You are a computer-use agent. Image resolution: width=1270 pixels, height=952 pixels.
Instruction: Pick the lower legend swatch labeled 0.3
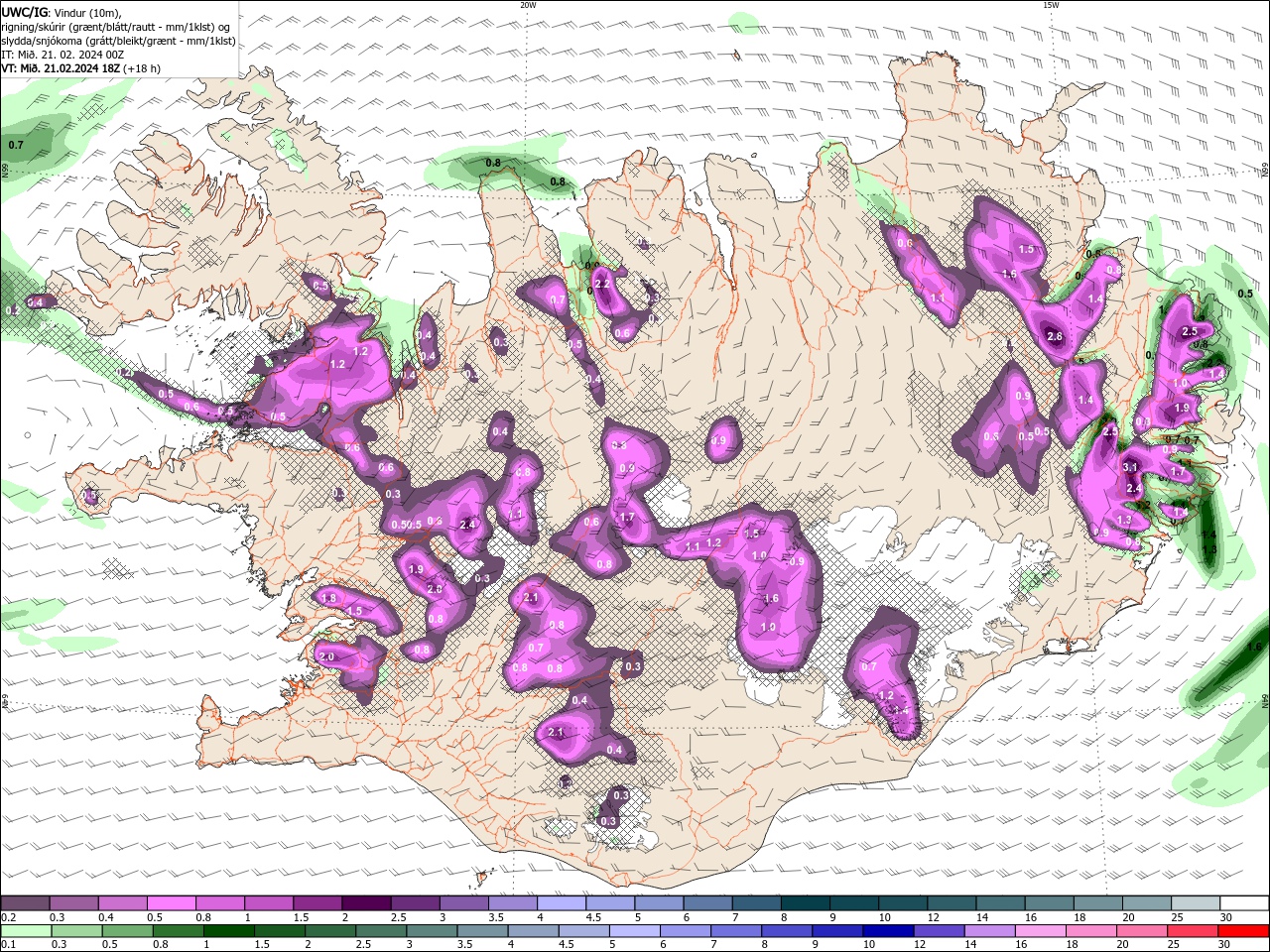pyautogui.click(x=75, y=931)
